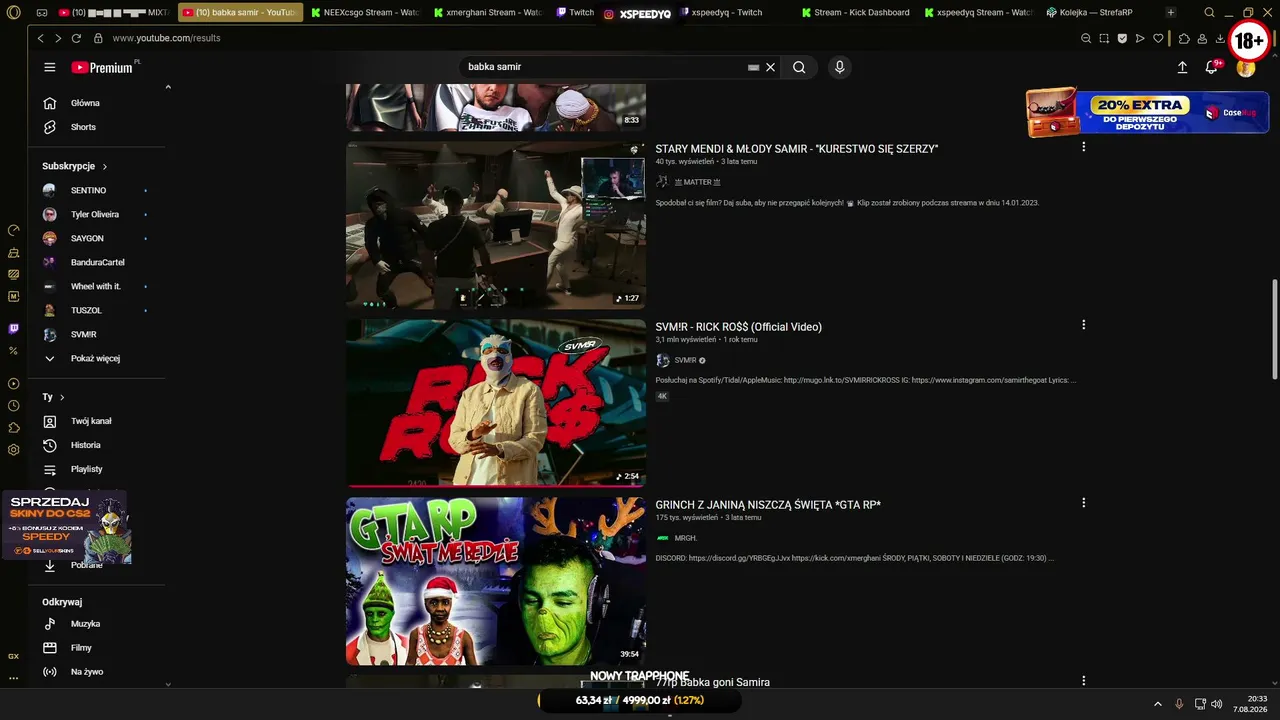Bookmark page with heart icon
Screen dimensions: 1280x720
point(1158,38)
